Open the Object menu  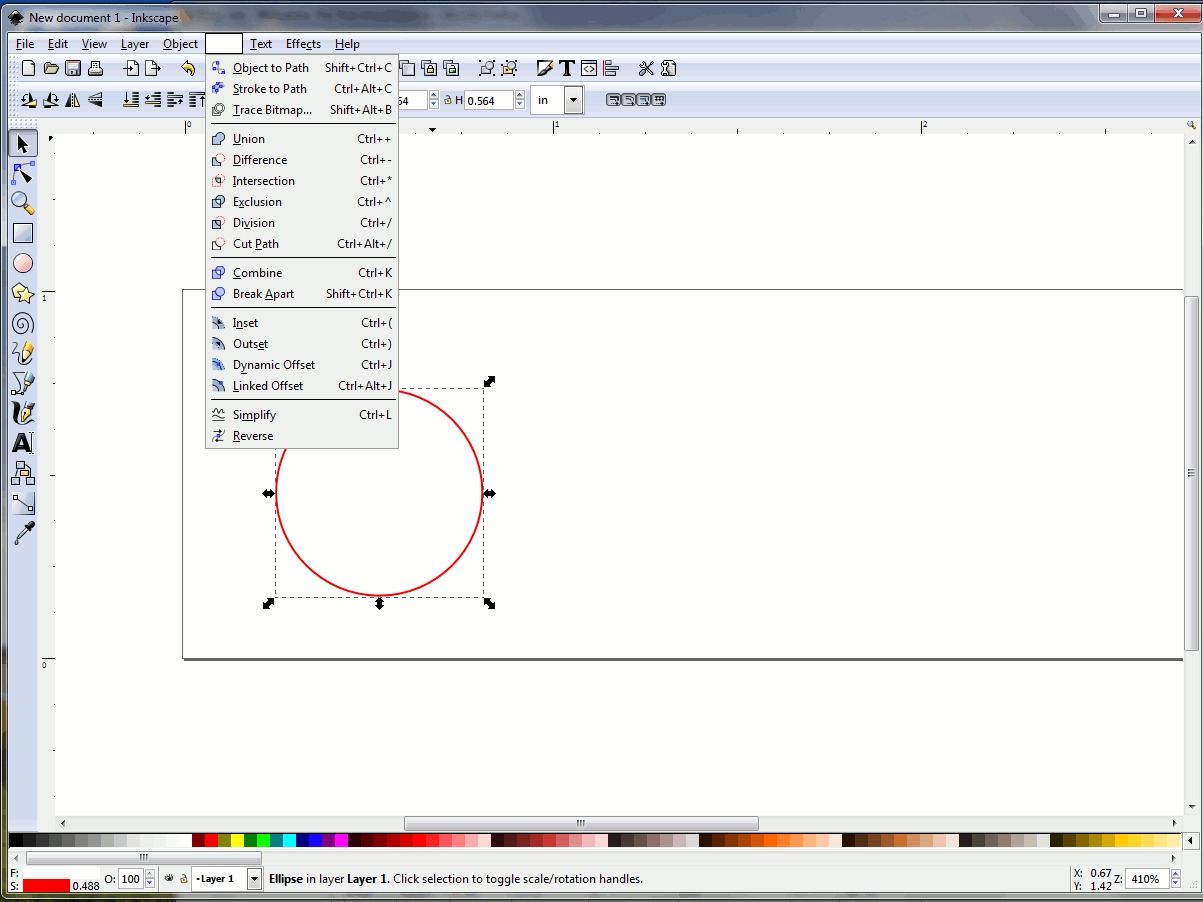pyautogui.click(x=181, y=44)
